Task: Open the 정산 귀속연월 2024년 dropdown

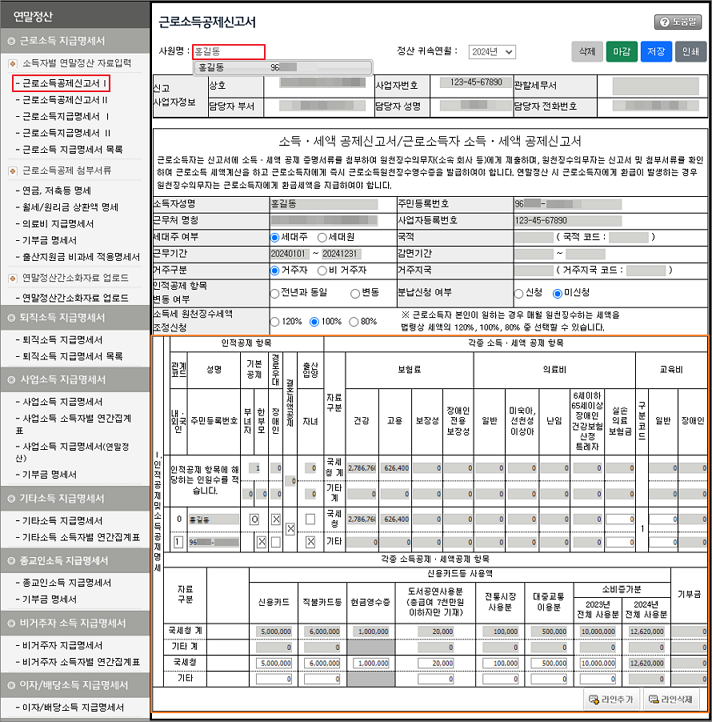Action: tap(492, 52)
